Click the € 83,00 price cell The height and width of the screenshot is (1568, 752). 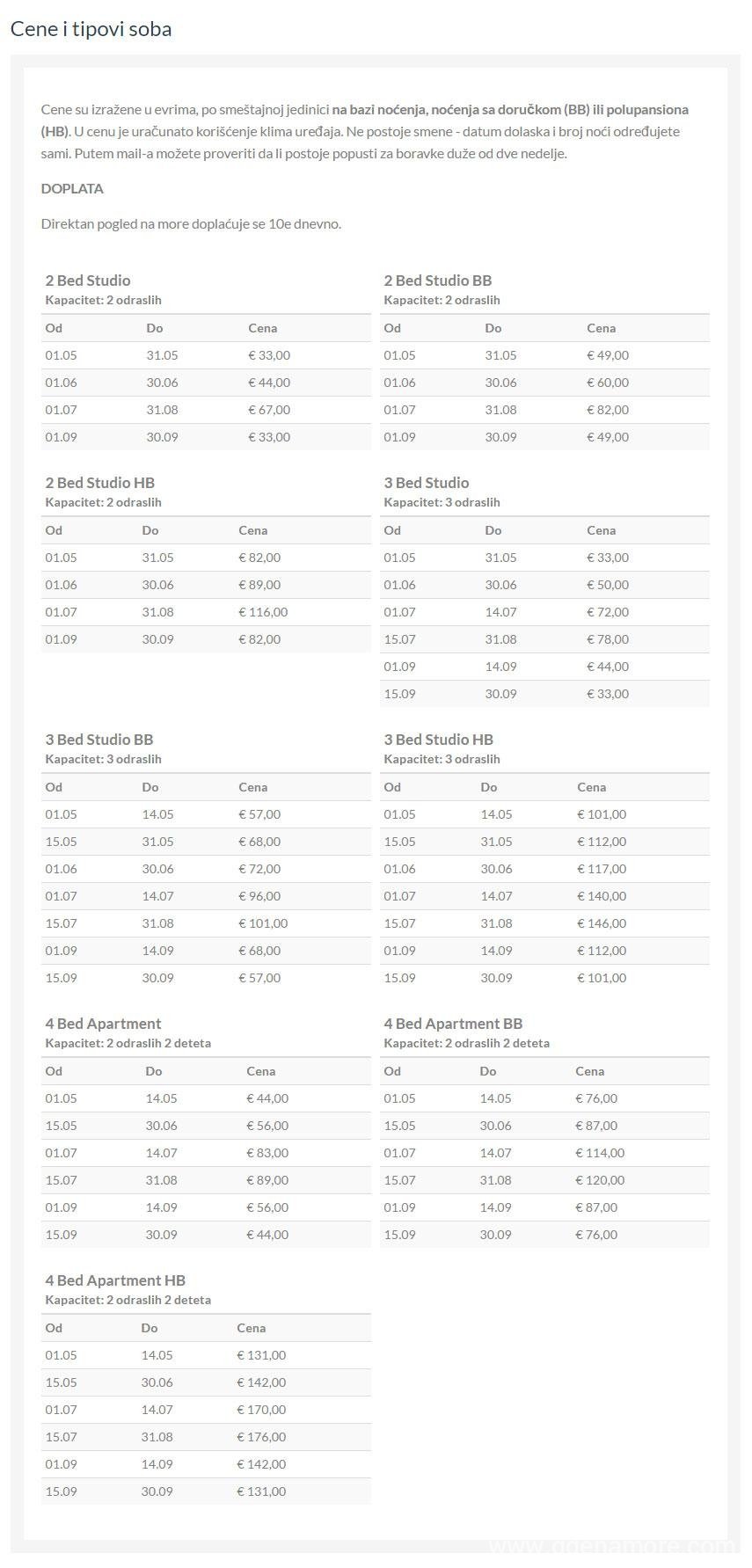pos(267,1153)
